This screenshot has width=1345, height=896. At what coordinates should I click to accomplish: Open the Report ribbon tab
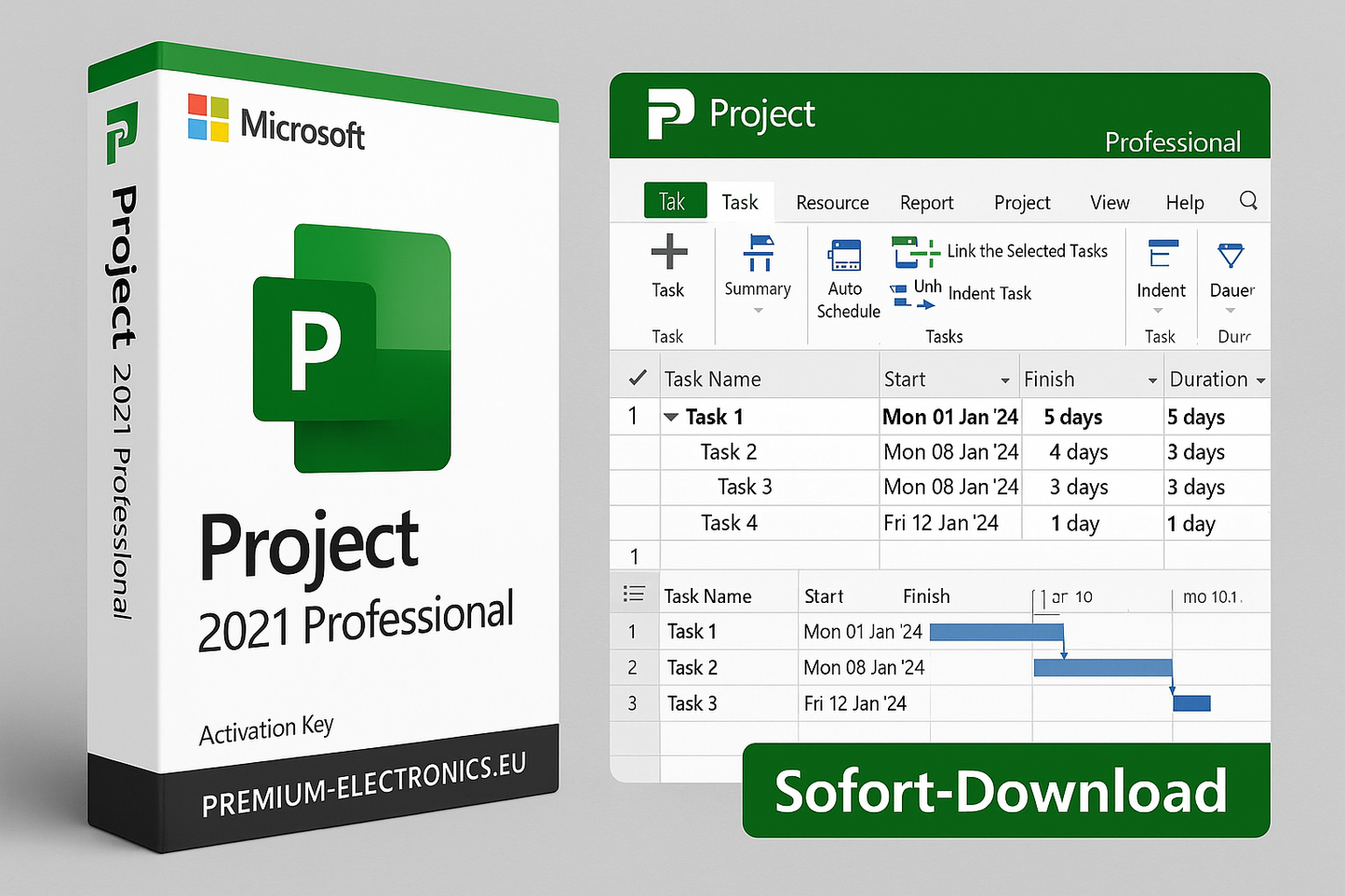pos(926,202)
